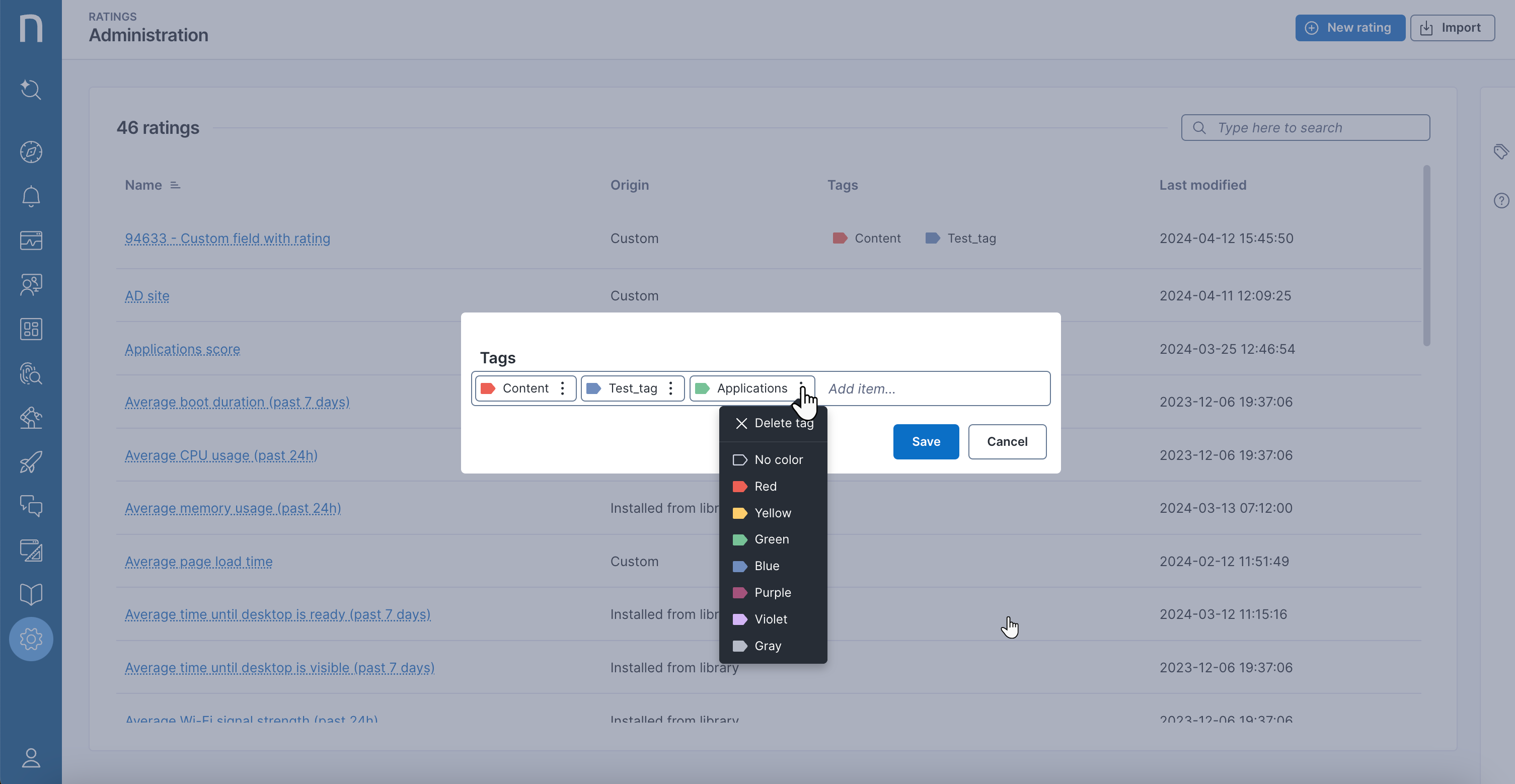The image size is (1515, 784).
Task: Choose No color for the tag
Action: pyautogui.click(x=774, y=460)
